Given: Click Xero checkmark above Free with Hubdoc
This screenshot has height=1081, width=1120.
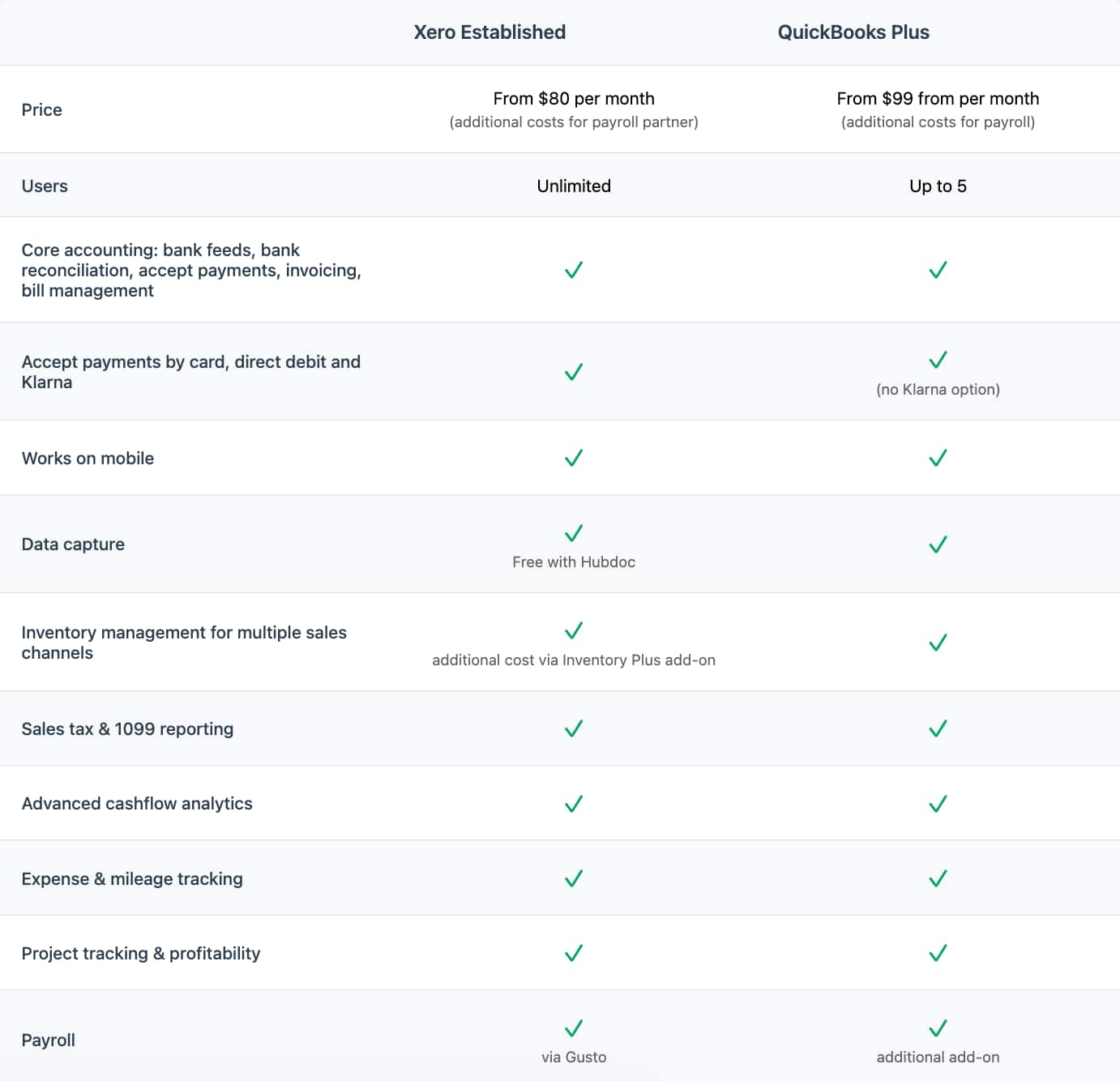Looking at the screenshot, I should point(574,533).
